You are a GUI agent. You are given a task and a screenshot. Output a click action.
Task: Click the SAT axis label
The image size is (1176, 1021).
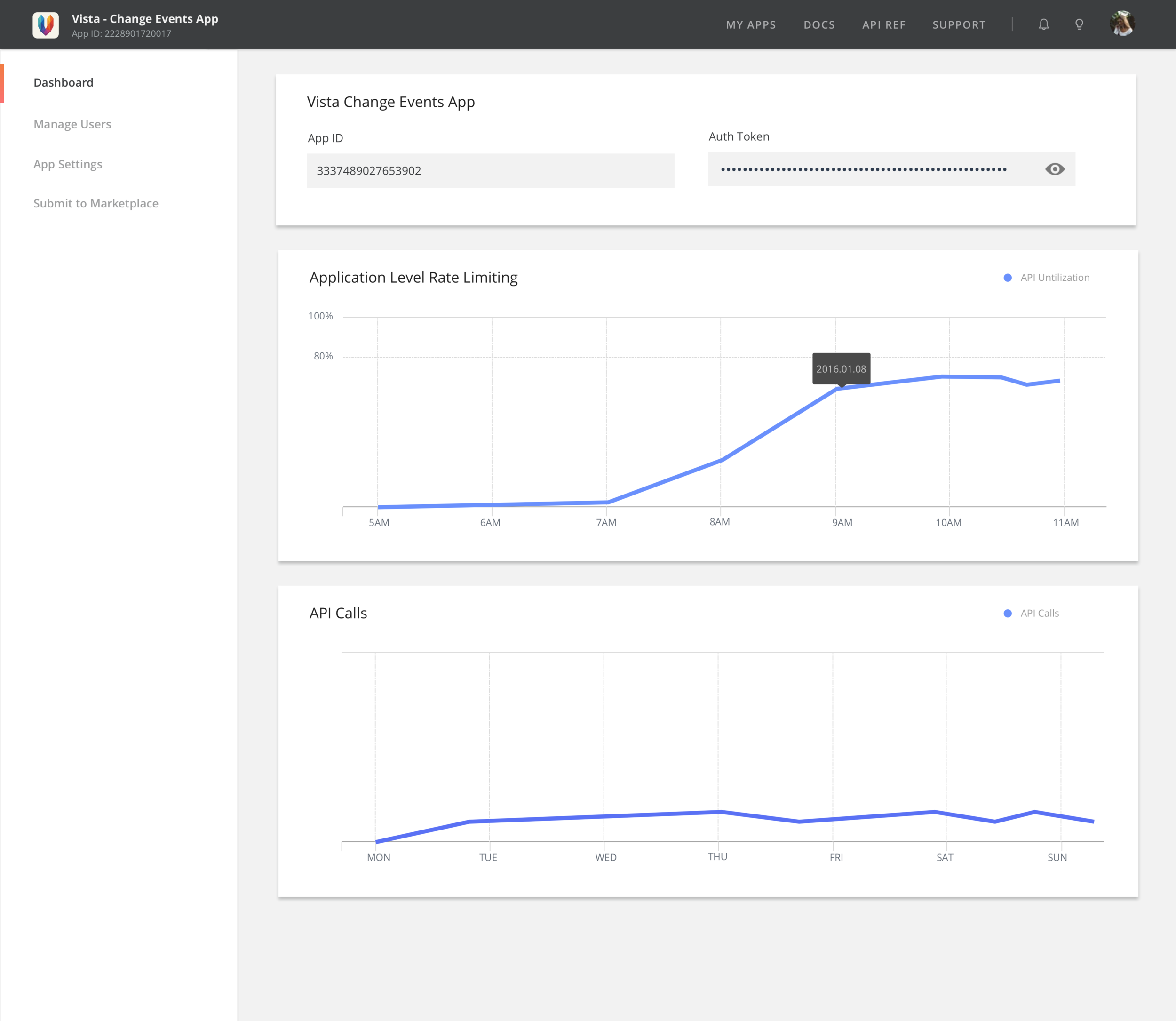click(945, 857)
